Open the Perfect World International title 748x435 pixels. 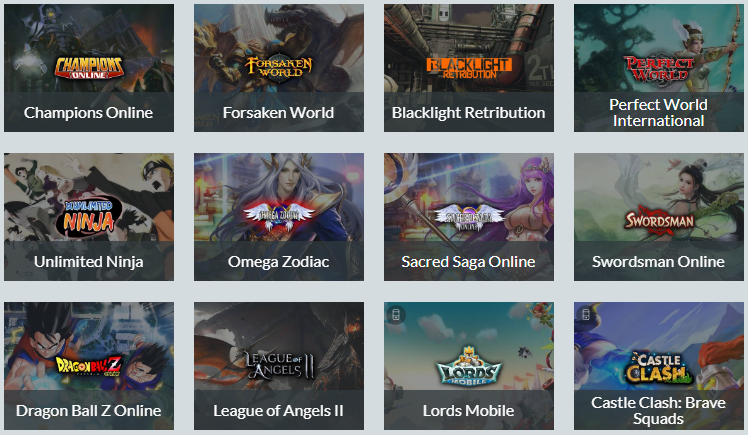658,113
